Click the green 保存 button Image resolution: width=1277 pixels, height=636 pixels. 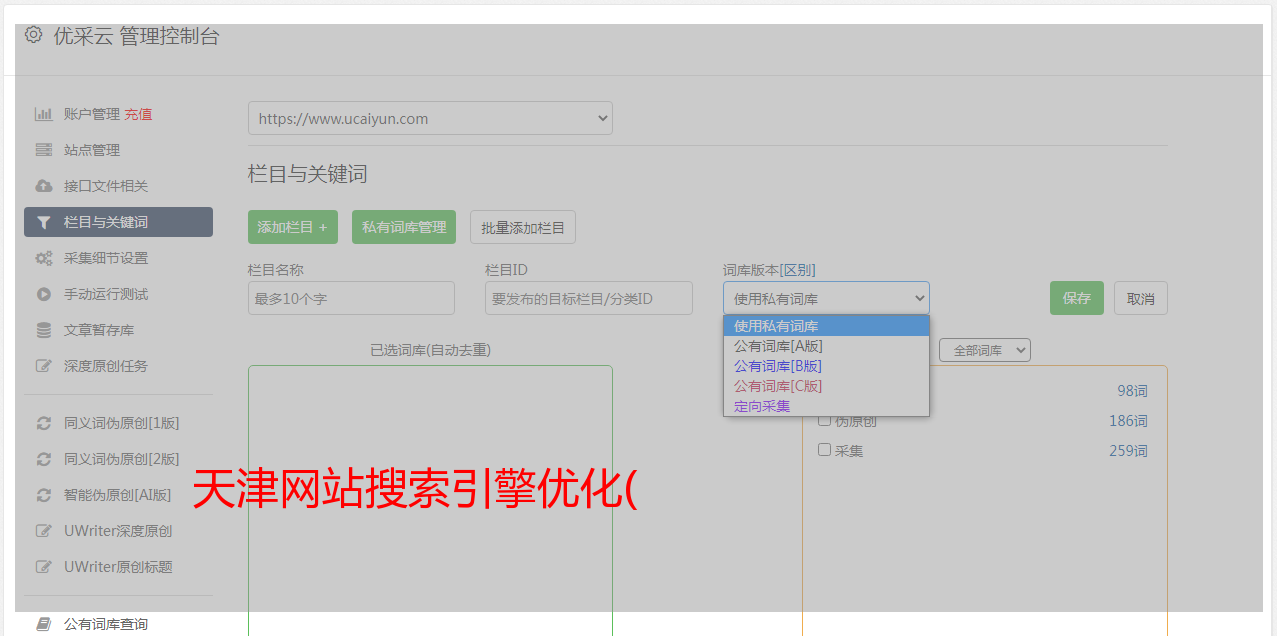point(1077,298)
